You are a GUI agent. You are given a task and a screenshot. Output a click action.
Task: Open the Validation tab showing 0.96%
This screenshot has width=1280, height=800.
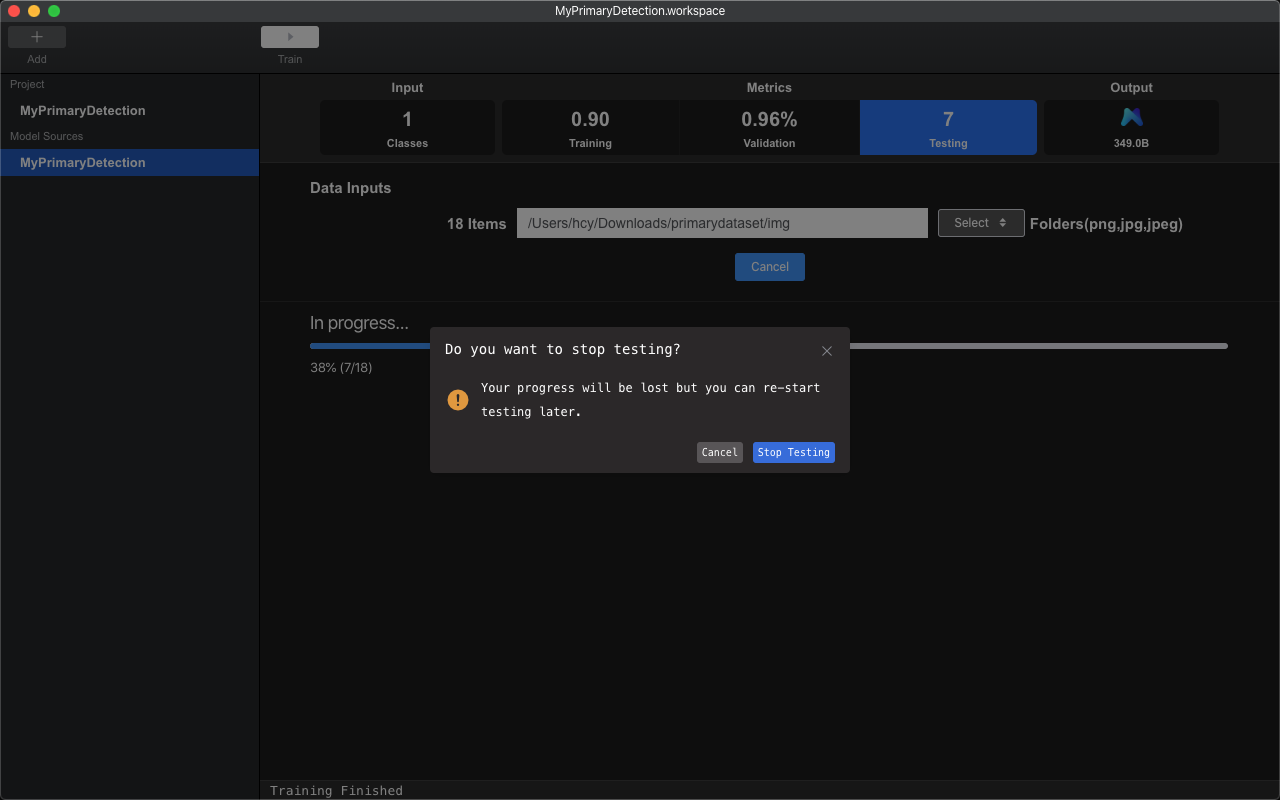pyautogui.click(x=769, y=127)
